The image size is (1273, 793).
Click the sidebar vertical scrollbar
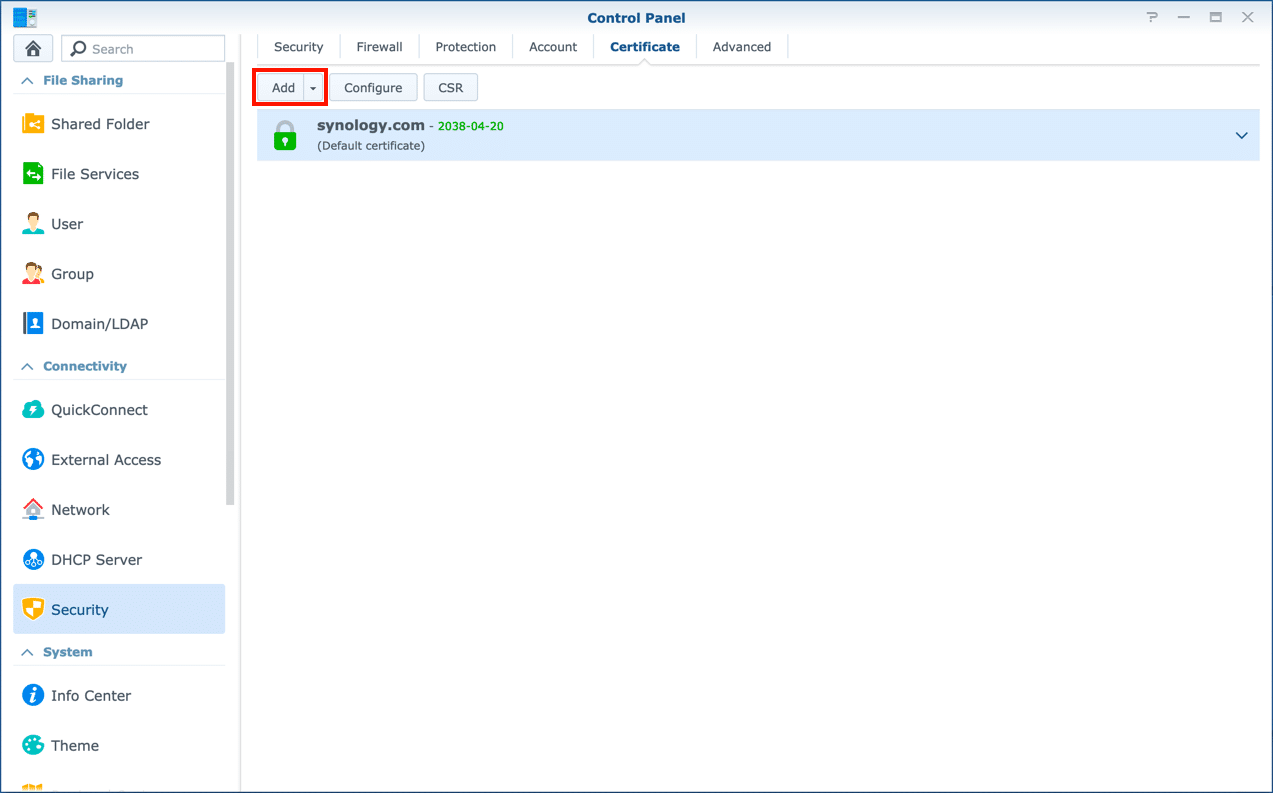[x=230, y=300]
